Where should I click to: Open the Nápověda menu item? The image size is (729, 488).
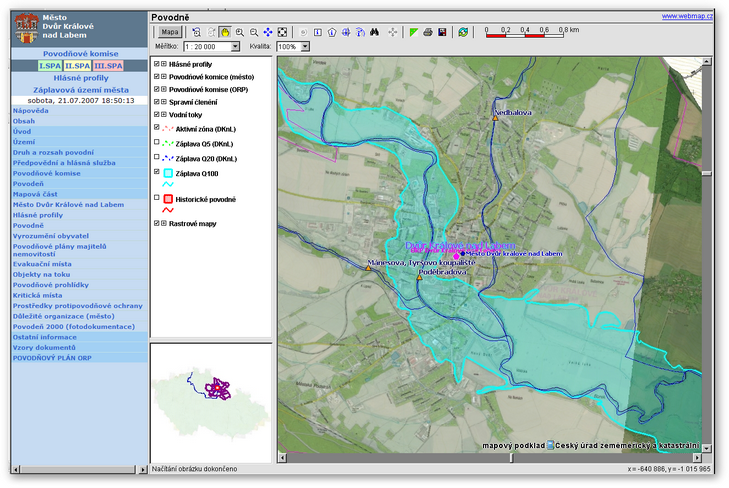pyautogui.click(x=31, y=111)
